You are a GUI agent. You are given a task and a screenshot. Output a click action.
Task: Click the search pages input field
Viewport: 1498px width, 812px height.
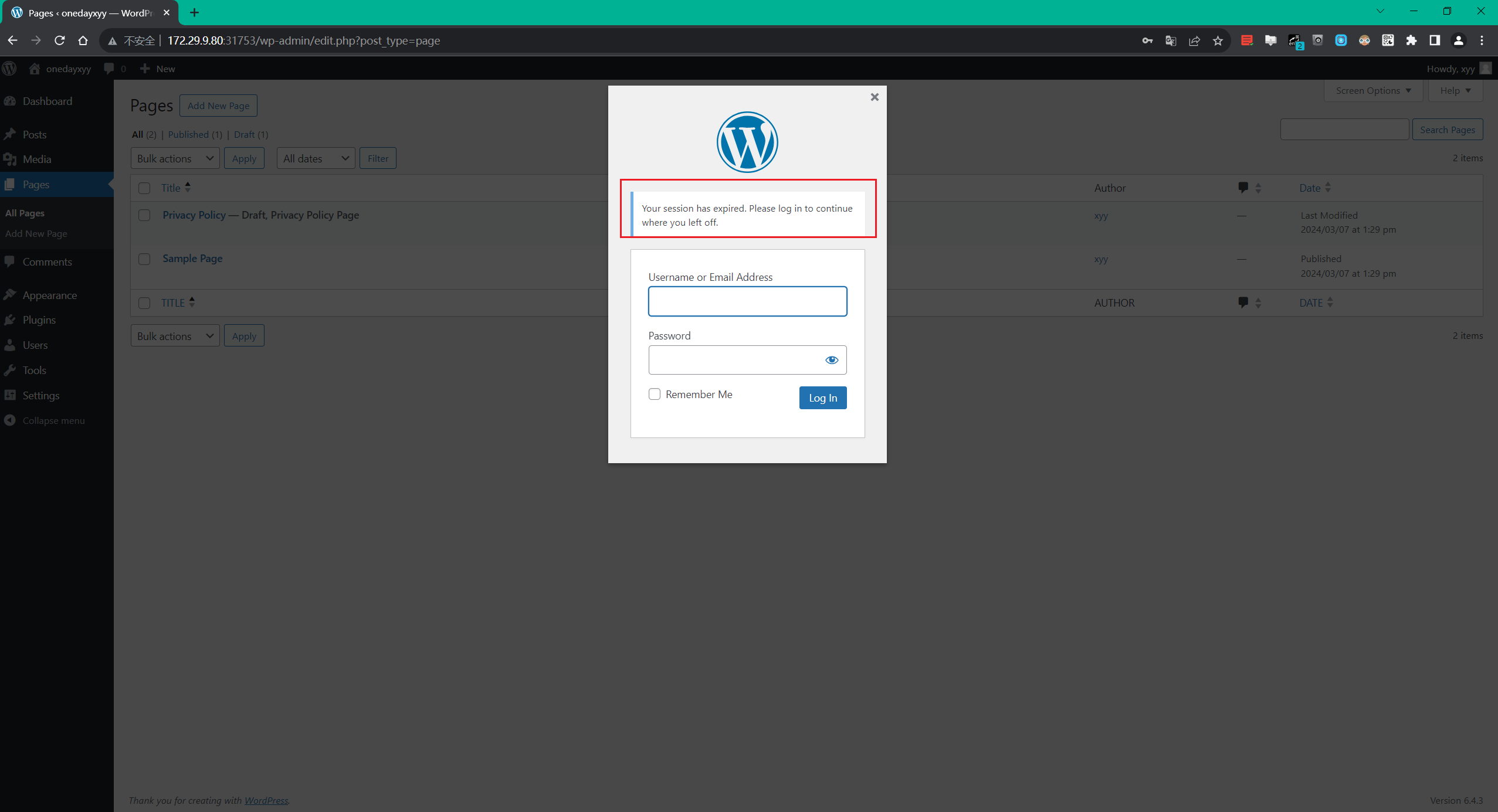click(1344, 130)
